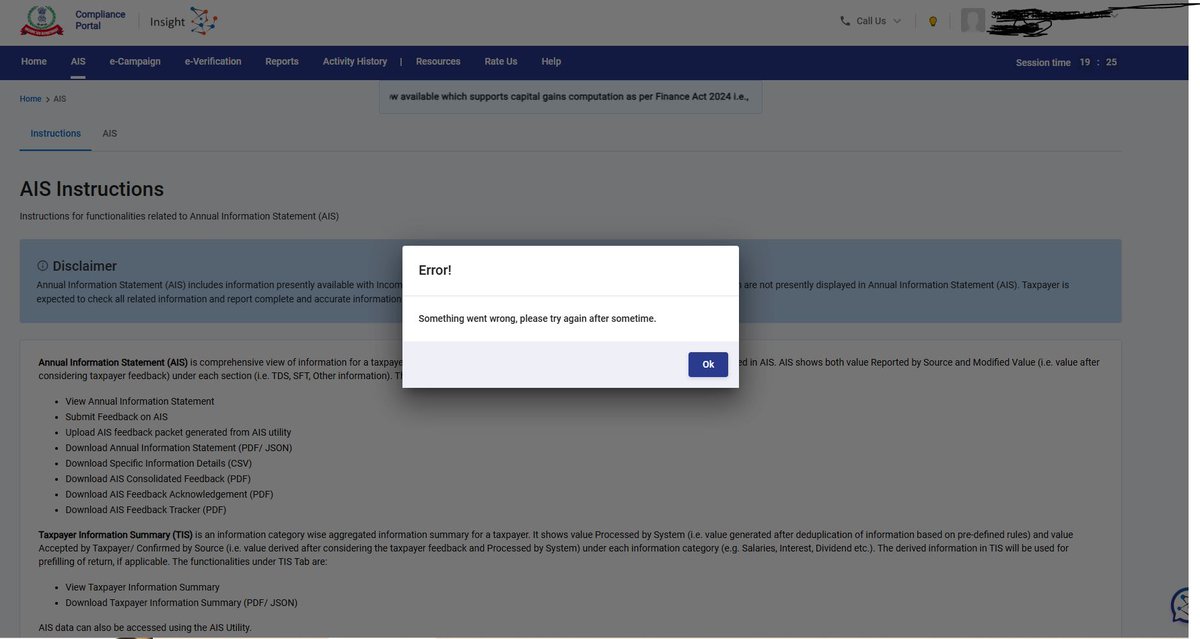Click 'Download Specific Information Details (CSV)' bullet
The height and width of the screenshot is (639, 1200).
click(x=159, y=463)
